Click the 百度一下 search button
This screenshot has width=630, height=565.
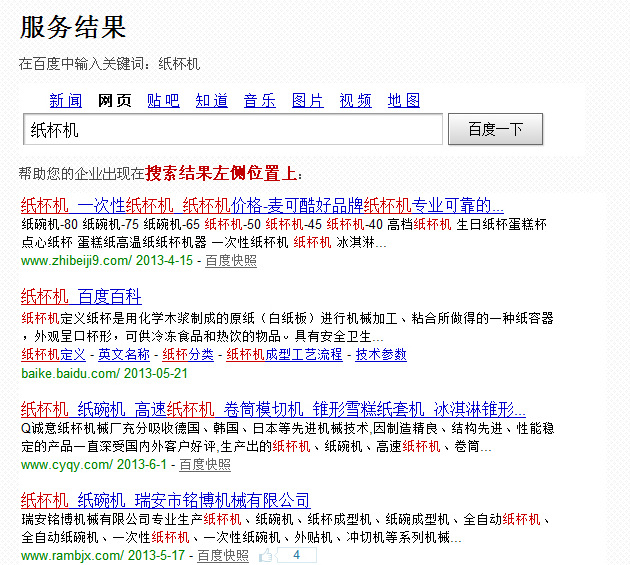495,129
